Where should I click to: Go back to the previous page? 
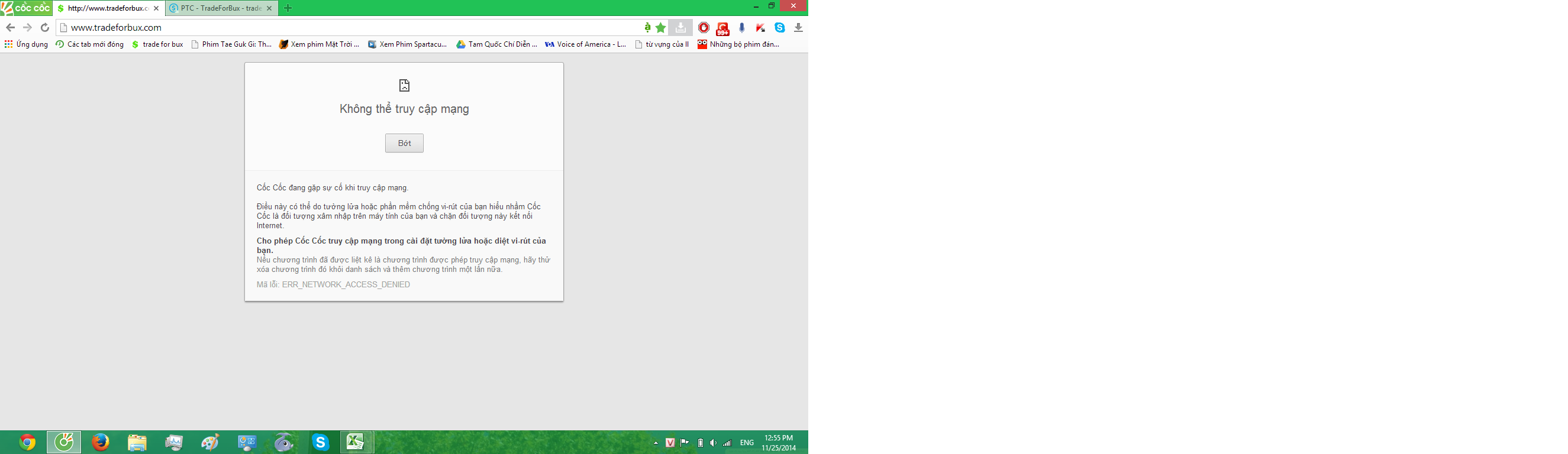tap(10, 27)
